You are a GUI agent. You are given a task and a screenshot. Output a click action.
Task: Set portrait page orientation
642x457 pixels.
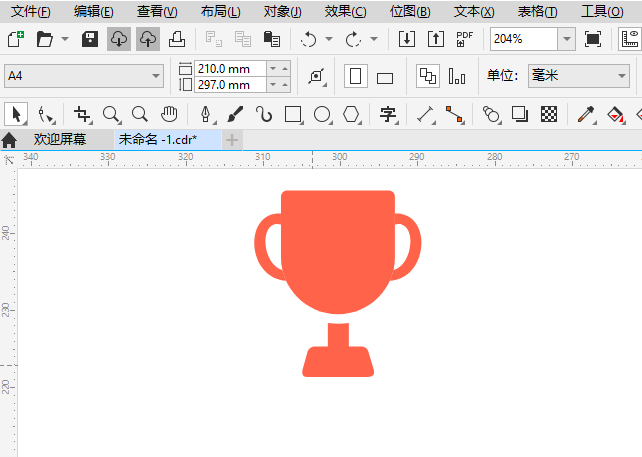[355, 76]
